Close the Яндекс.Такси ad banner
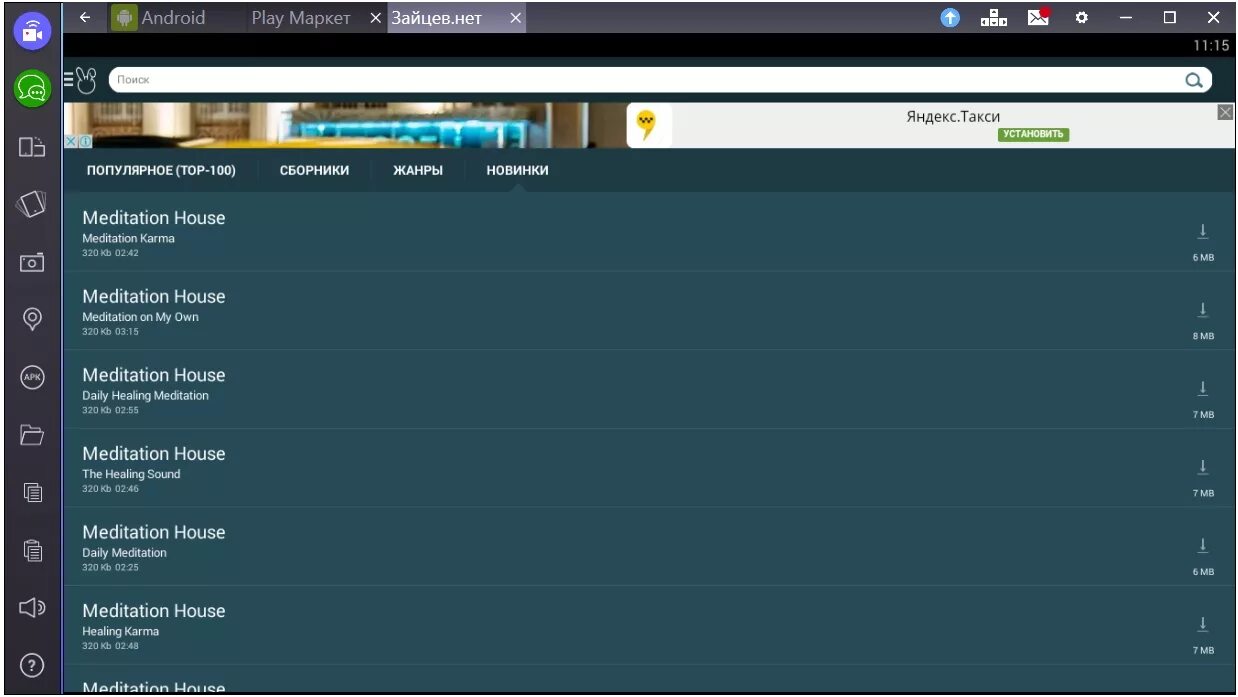Image resolution: width=1238 pixels, height=697 pixels. click(x=1226, y=112)
